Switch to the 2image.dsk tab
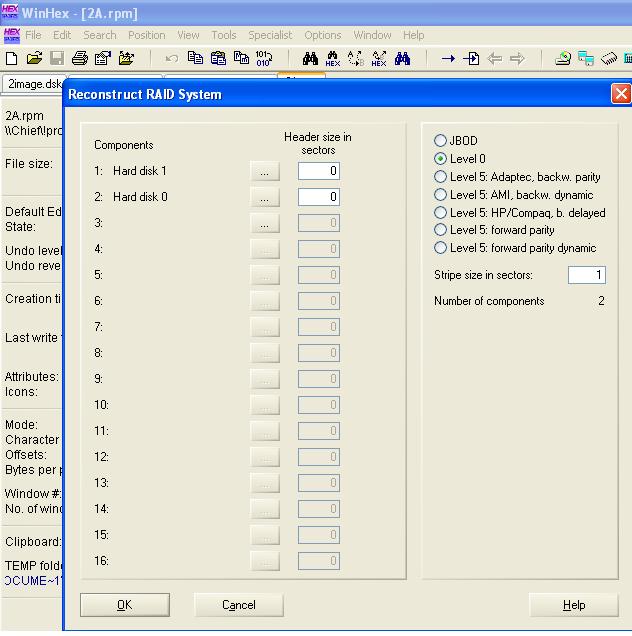Viewport: 632px width, 636px height. point(34,84)
